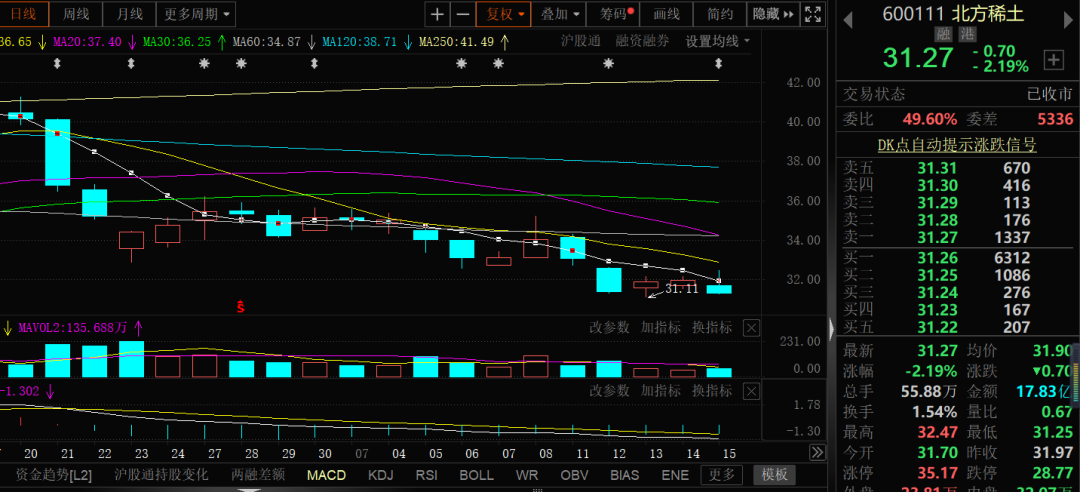Close the volume indicator sub-panel
This screenshot has height=492, width=1080.
pos(752,328)
